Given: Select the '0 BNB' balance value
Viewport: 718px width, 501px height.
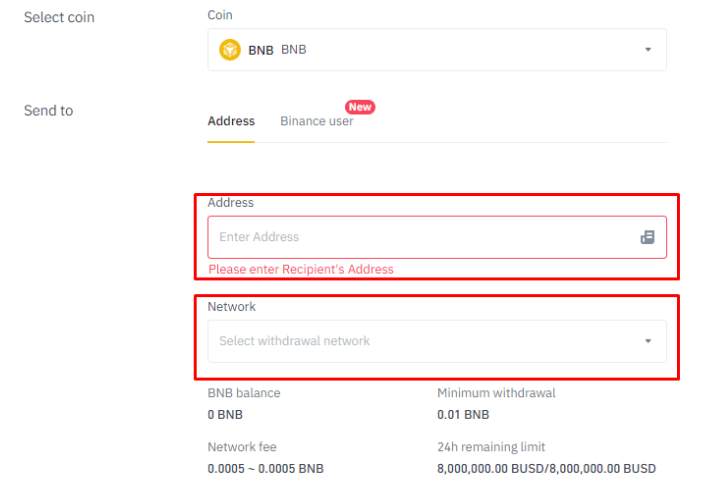Looking at the screenshot, I should pos(225,415).
